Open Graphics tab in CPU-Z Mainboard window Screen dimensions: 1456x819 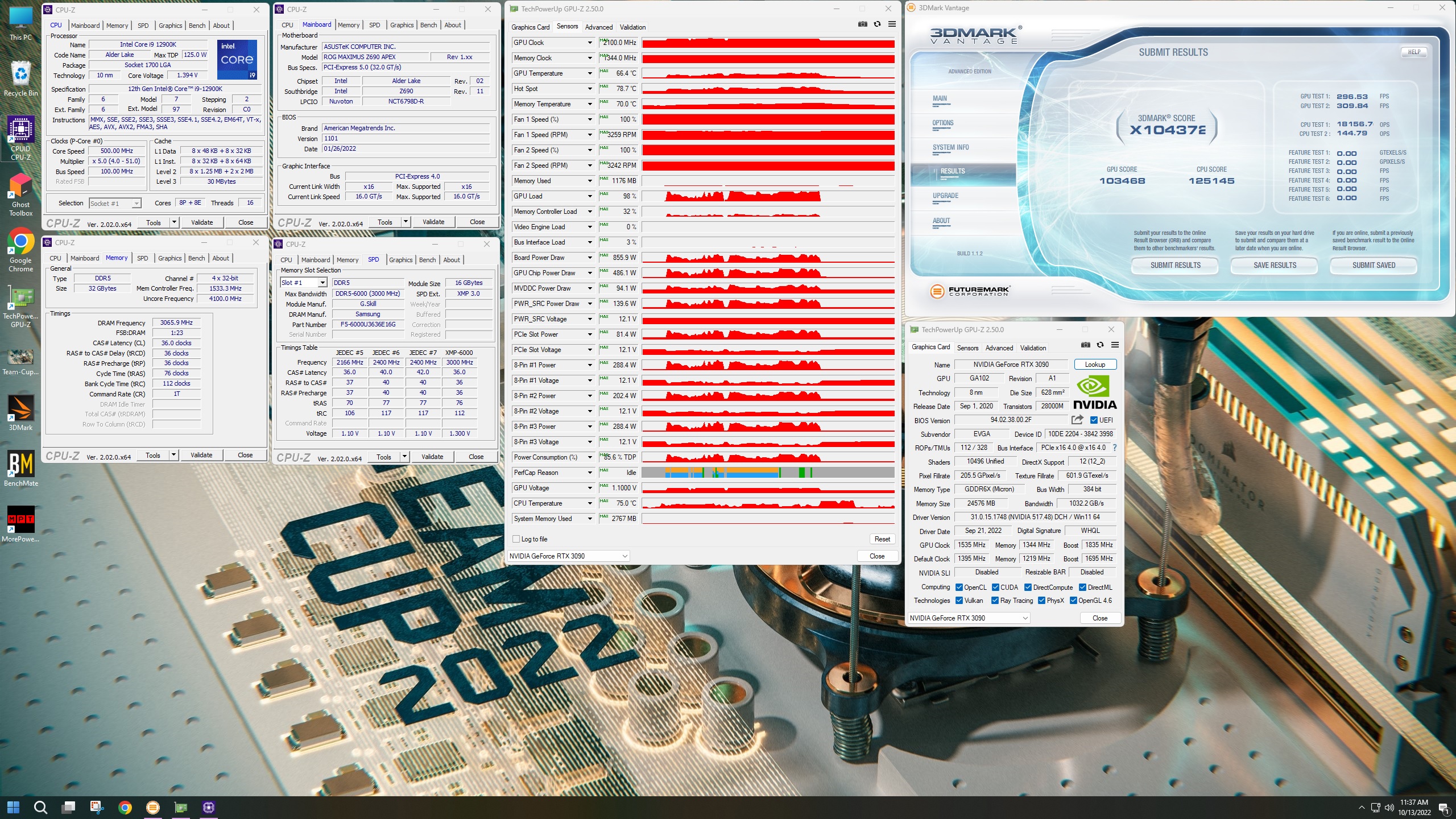pos(402,25)
